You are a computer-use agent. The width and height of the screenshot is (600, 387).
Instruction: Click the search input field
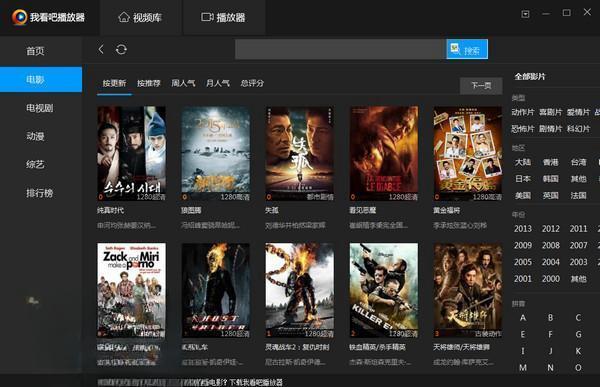tap(341, 49)
